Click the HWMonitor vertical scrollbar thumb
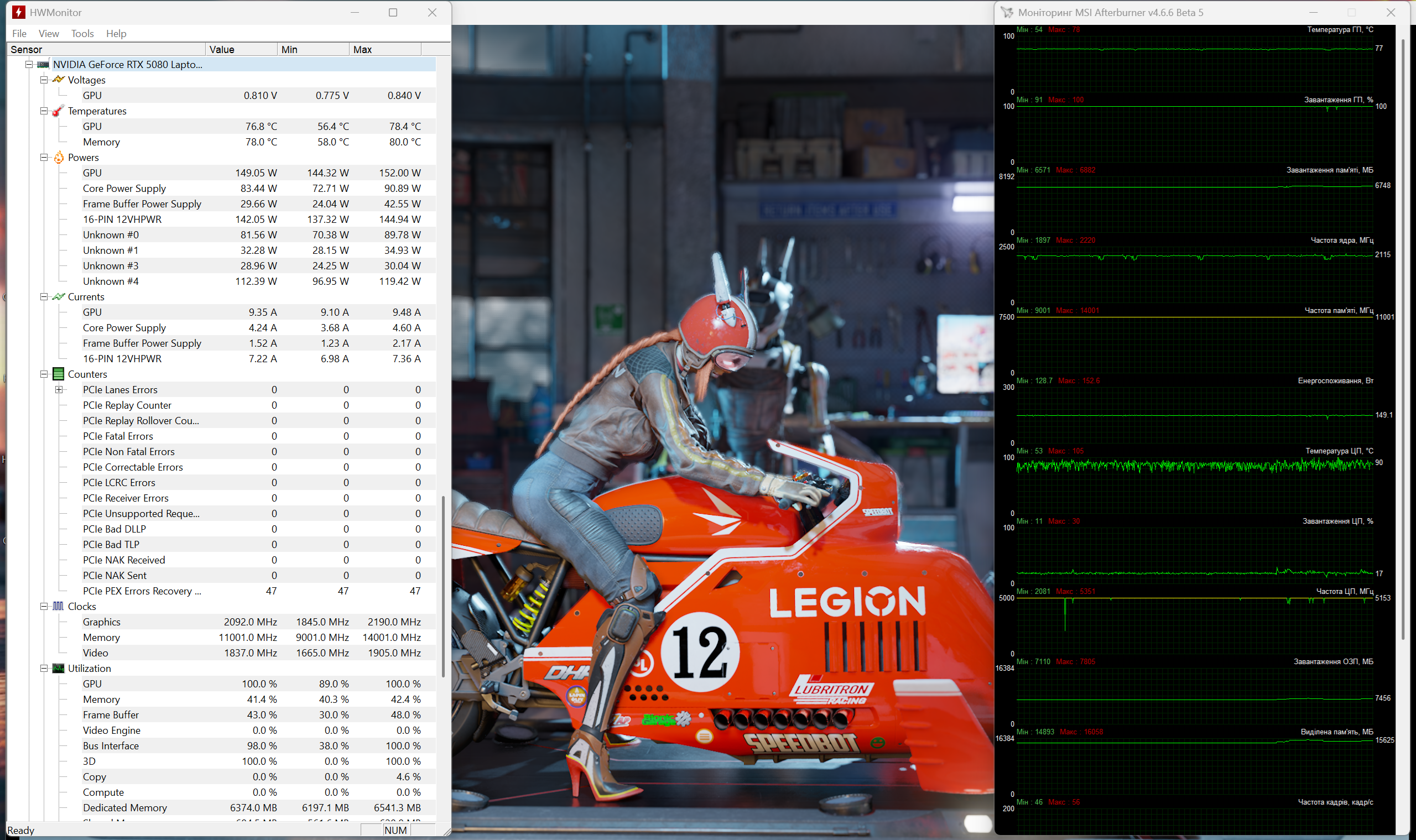 tap(443, 586)
